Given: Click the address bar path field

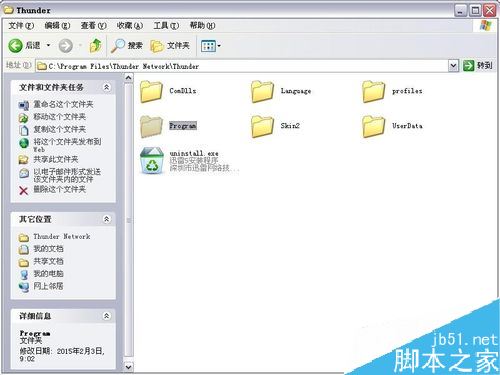Looking at the screenshot, I should pos(242,66).
